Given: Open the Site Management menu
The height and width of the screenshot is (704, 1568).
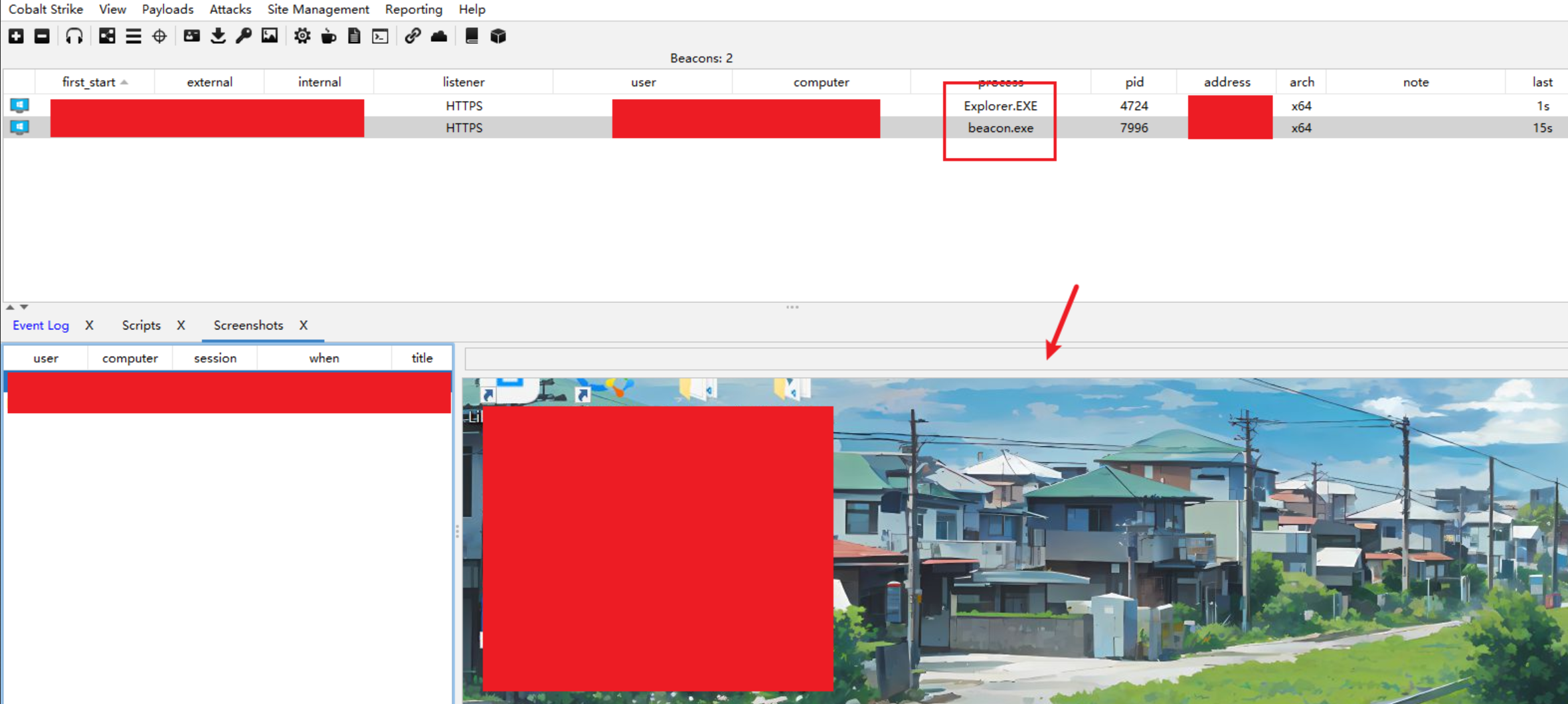Looking at the screenshot, I should pos(318,9).
